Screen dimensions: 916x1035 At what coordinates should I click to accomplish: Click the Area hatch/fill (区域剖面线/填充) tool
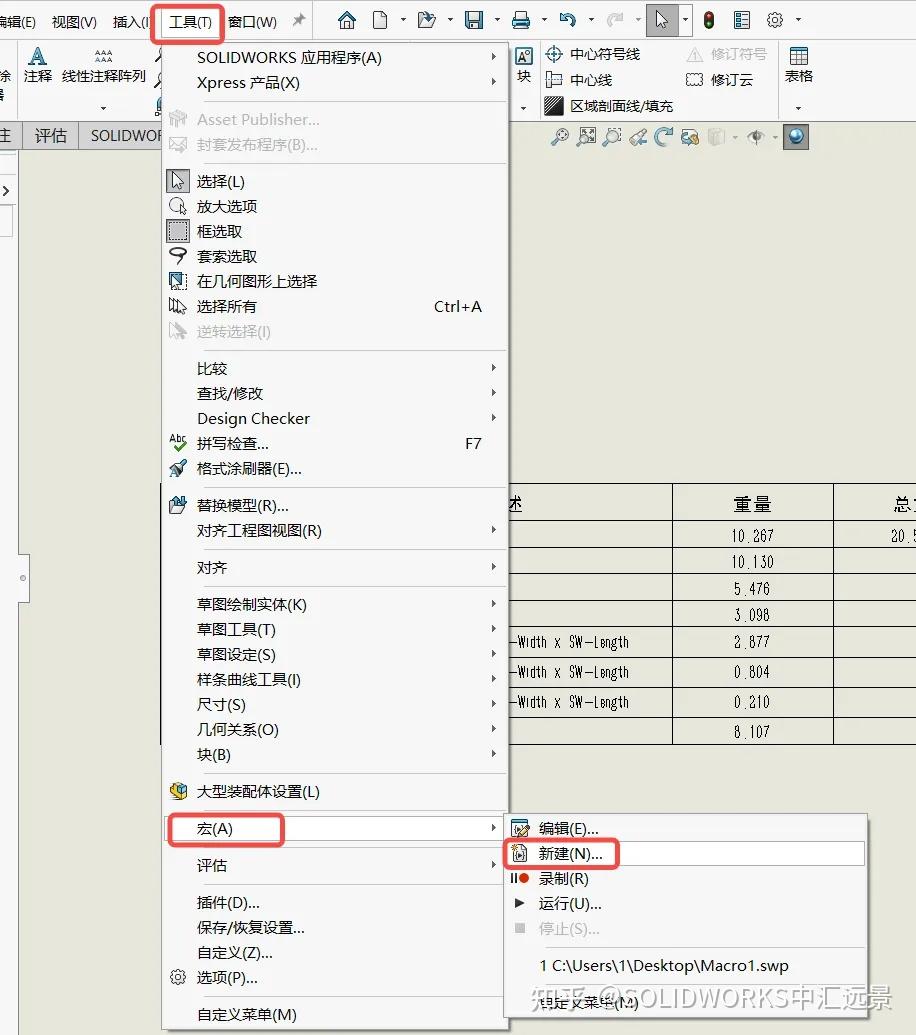click(x=608, y=106)
